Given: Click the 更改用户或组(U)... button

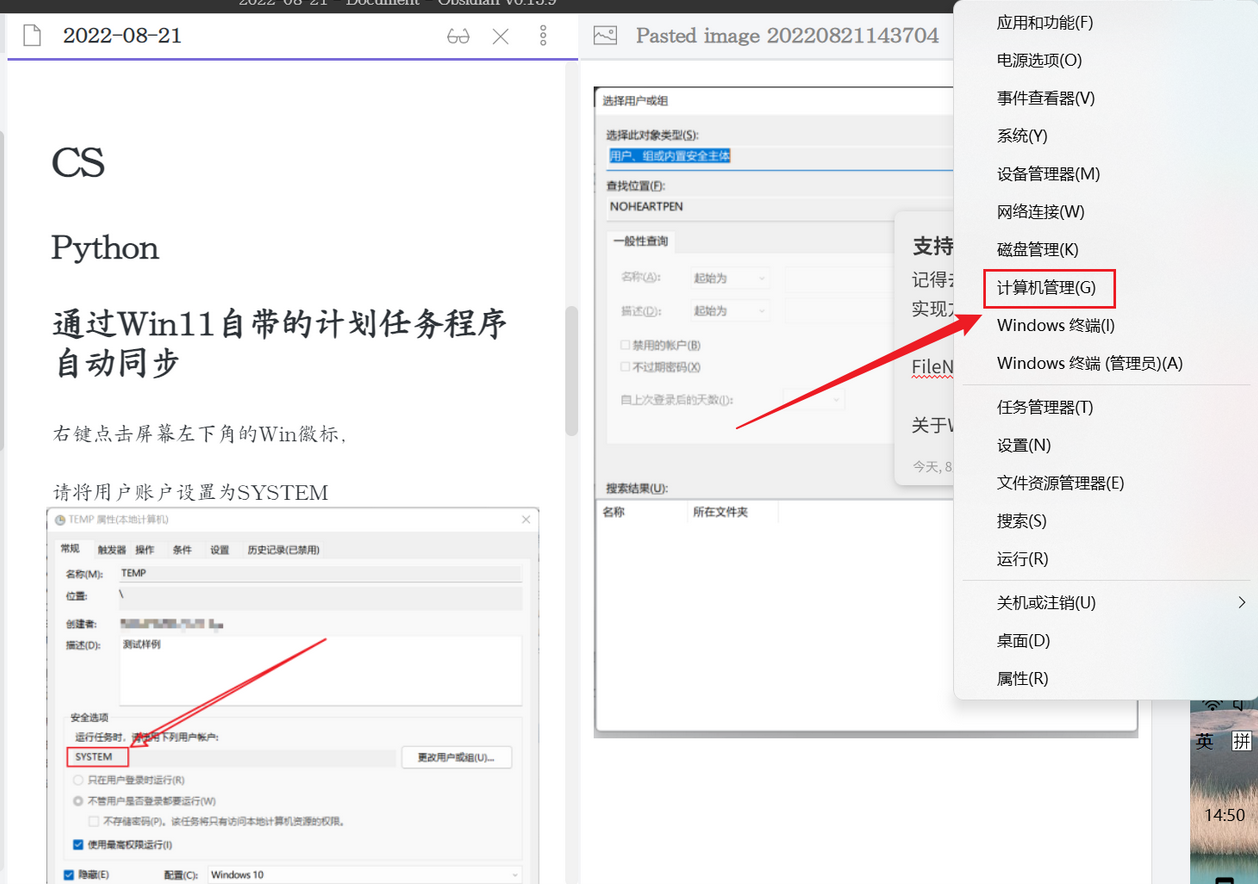Looking at the screenshot, I should [456, 757].
